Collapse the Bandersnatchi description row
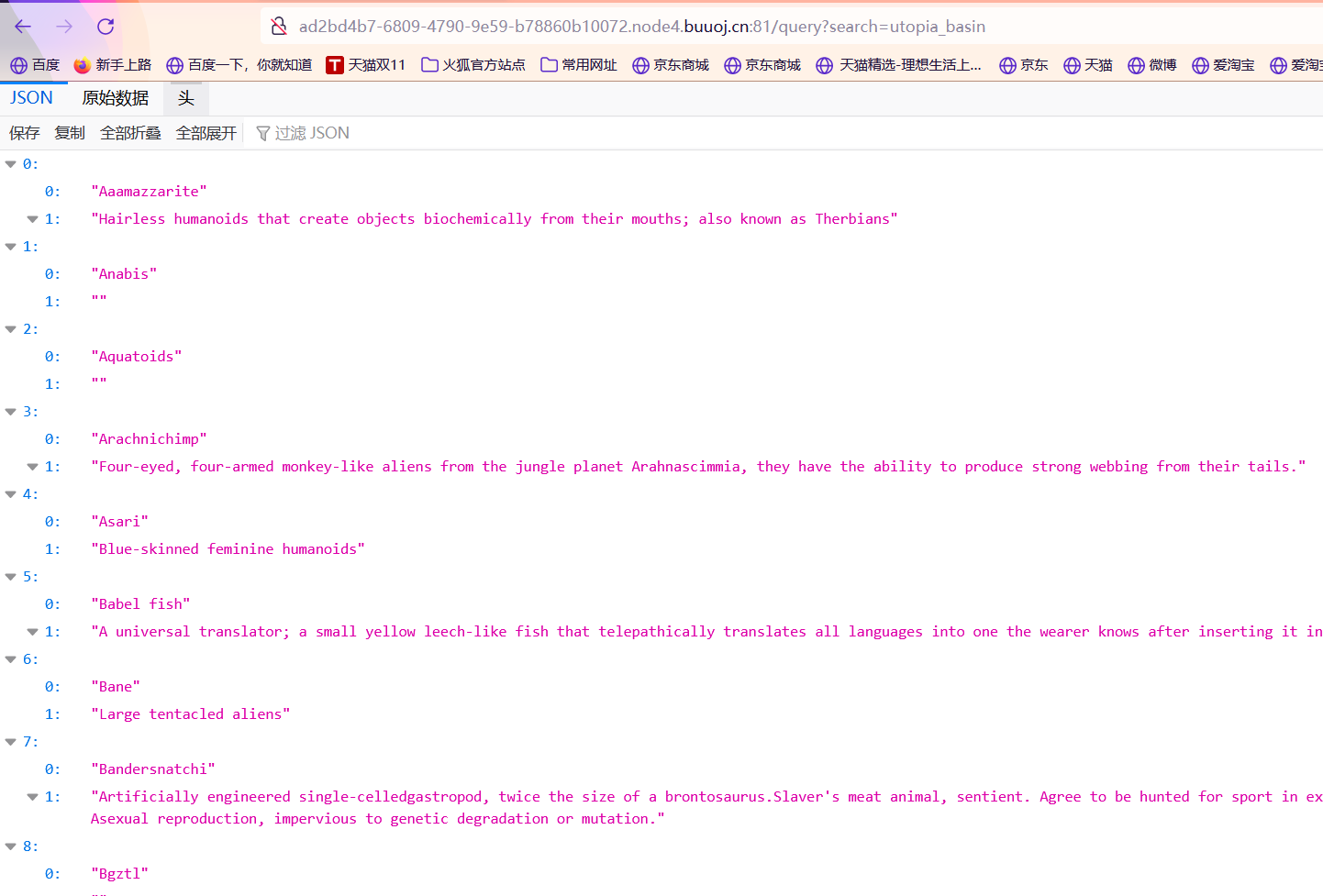Screen dimensions: 1323x896 coord(33,797)
